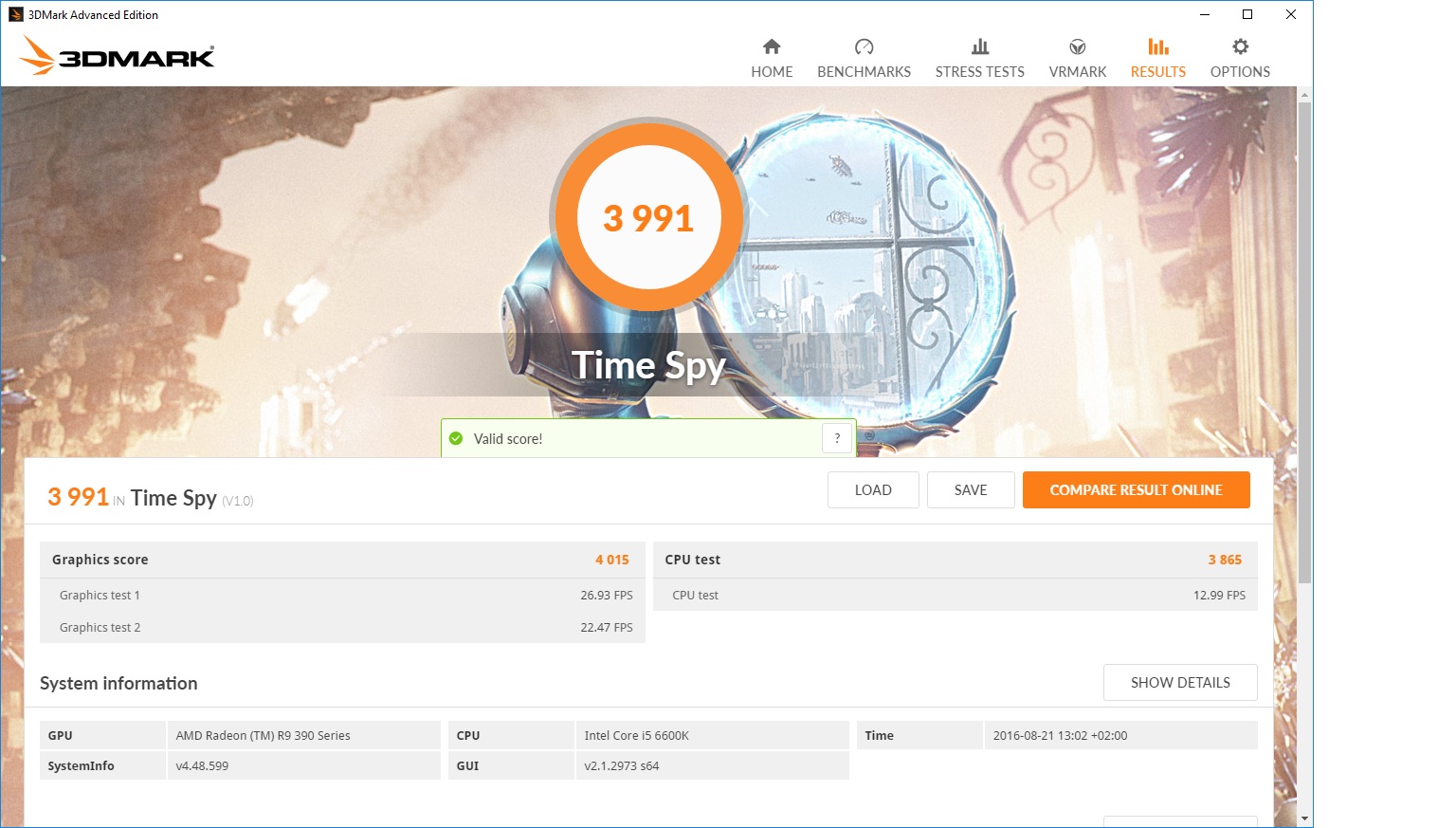Open Benchmarks via the gauge icon
This screenshot has height=828, width=1456.
tap(864, 46)
